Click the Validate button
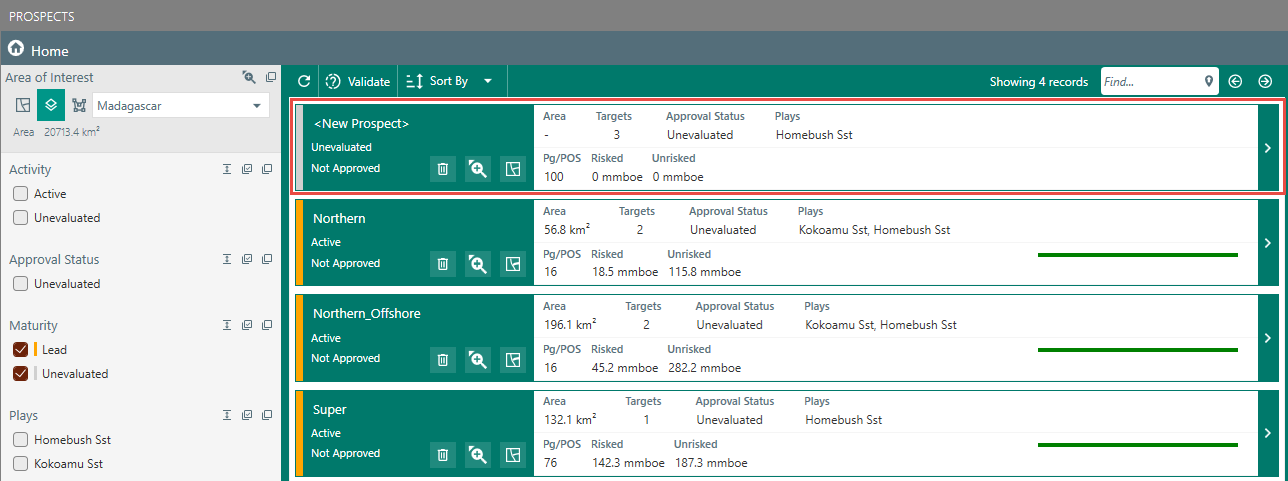 358,81
